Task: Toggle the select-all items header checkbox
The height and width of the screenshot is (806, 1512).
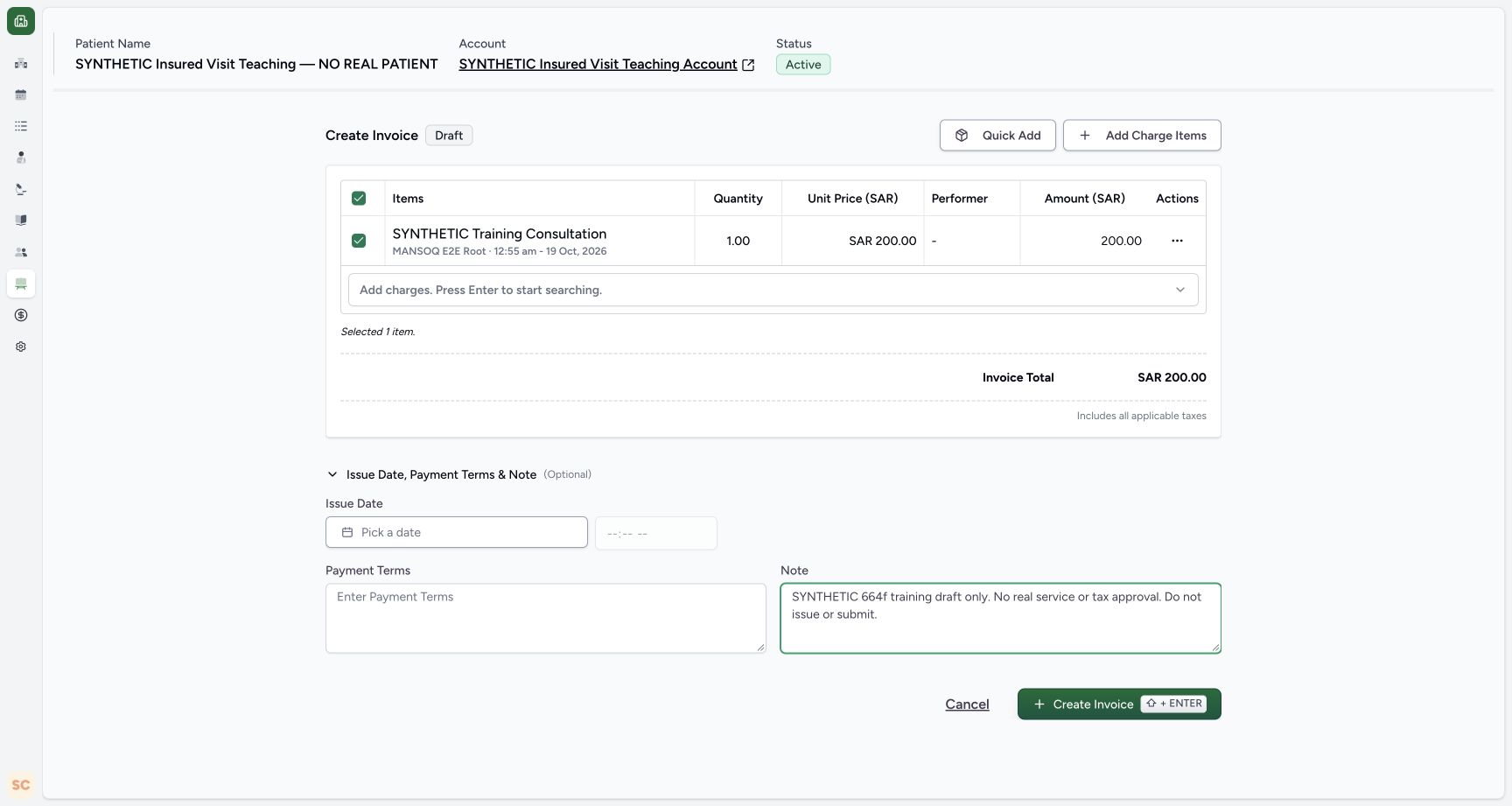Action: click(359, 199)
